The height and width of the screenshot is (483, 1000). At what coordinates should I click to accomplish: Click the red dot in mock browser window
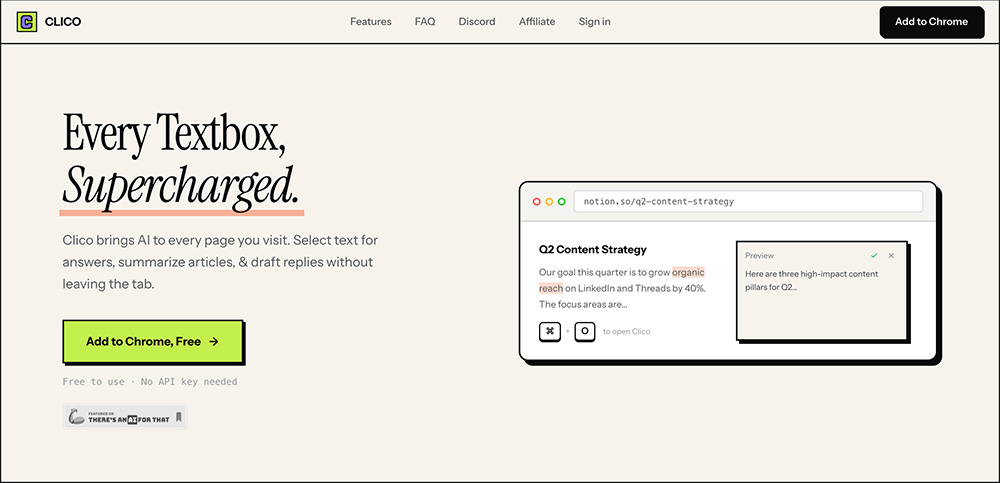pyautogui.click(x=537, y=201)
